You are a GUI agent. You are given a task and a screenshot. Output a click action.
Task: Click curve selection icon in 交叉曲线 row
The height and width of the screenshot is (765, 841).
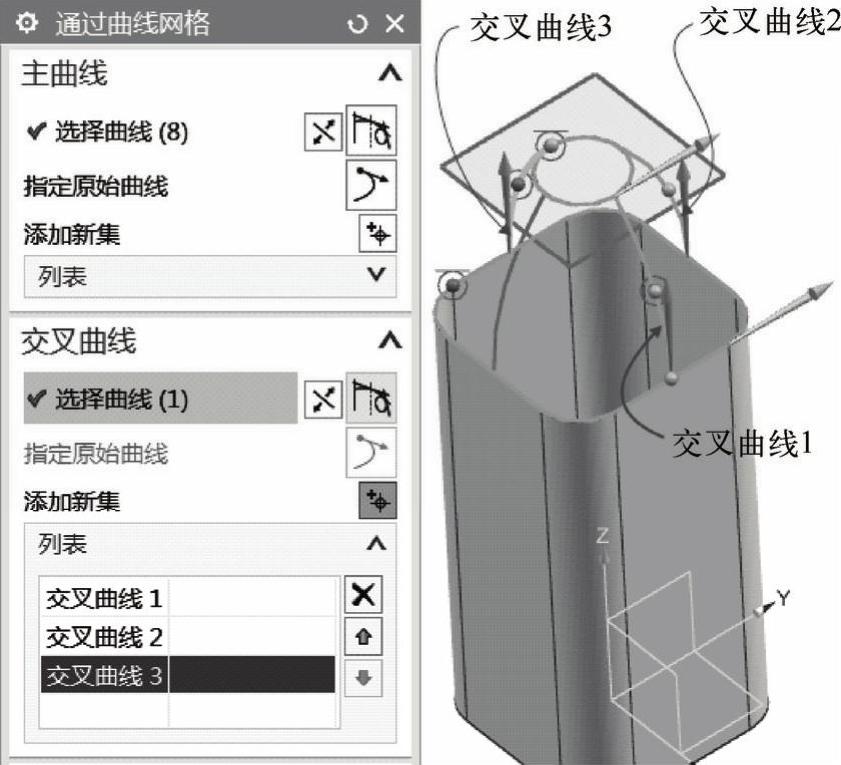coord(371,398)
